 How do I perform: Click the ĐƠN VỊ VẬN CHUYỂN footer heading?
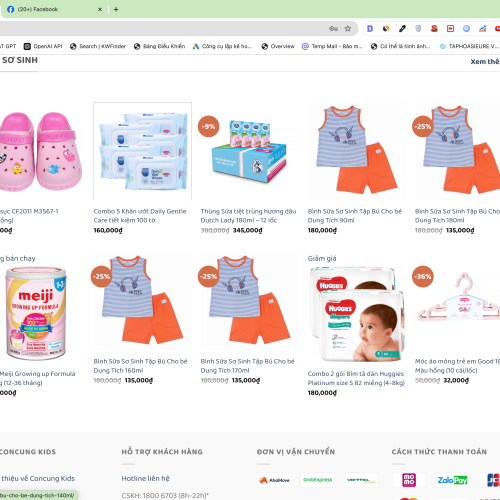(x=296, y=452)
